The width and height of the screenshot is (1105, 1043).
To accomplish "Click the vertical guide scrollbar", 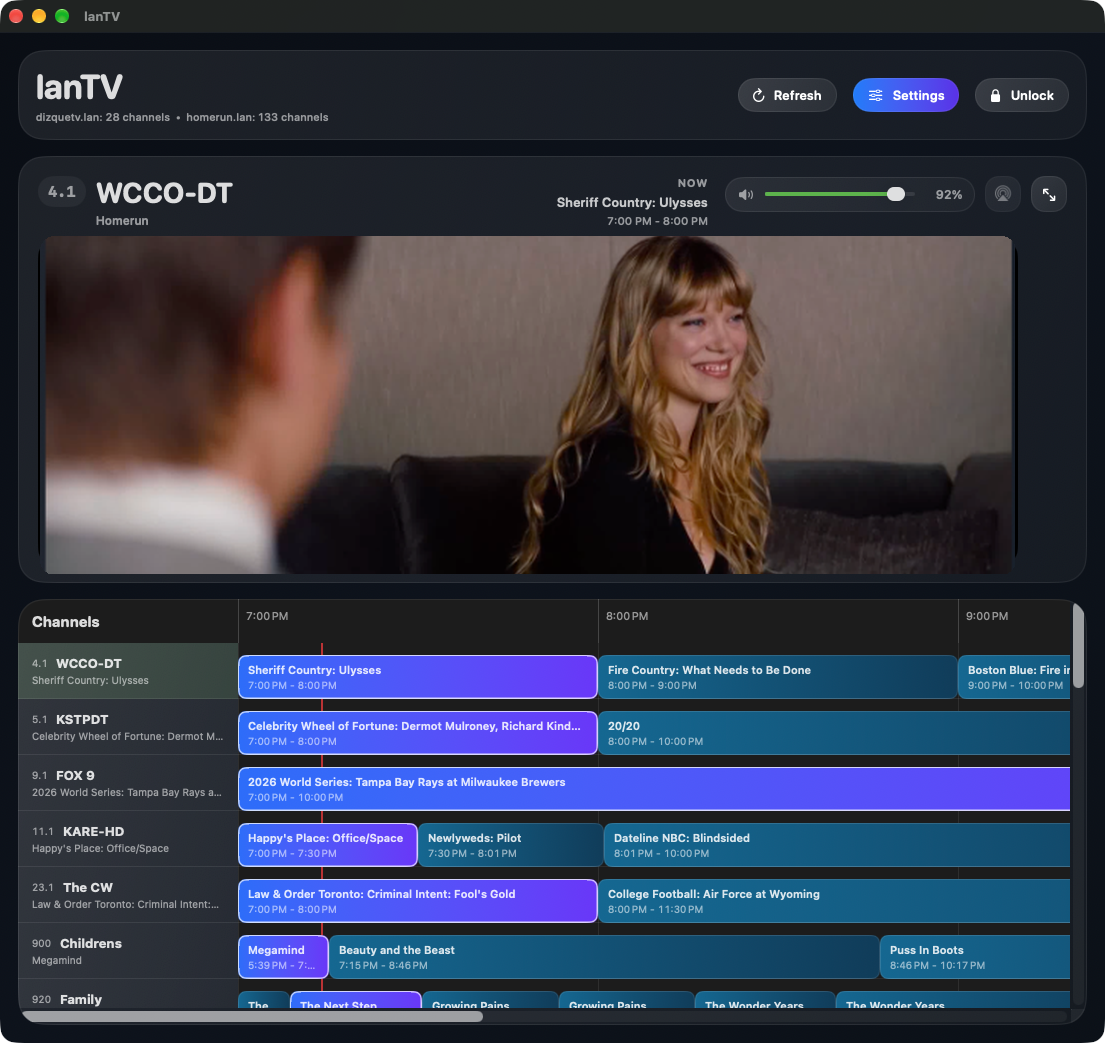I will pos(1078,646).
